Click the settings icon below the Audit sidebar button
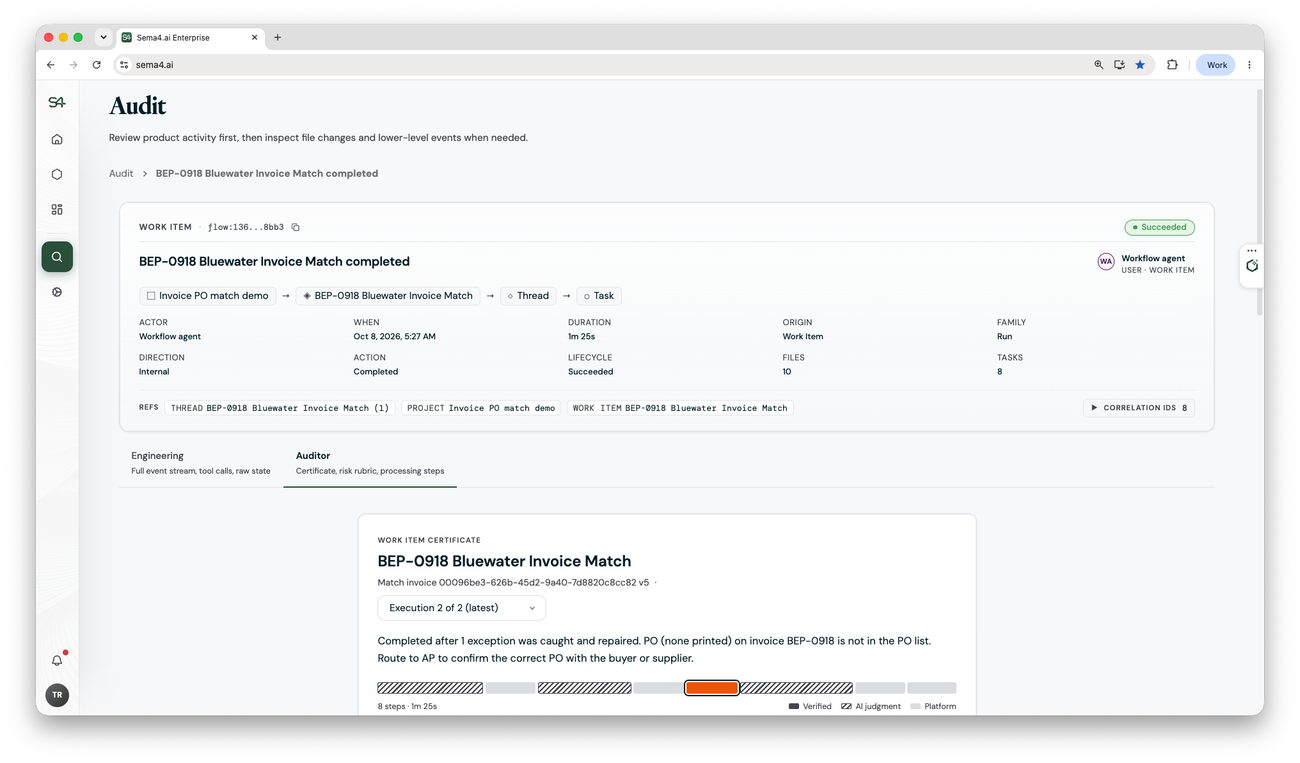Image resolution: width=1300 pixels, height=763 pixels. (57, 292)
